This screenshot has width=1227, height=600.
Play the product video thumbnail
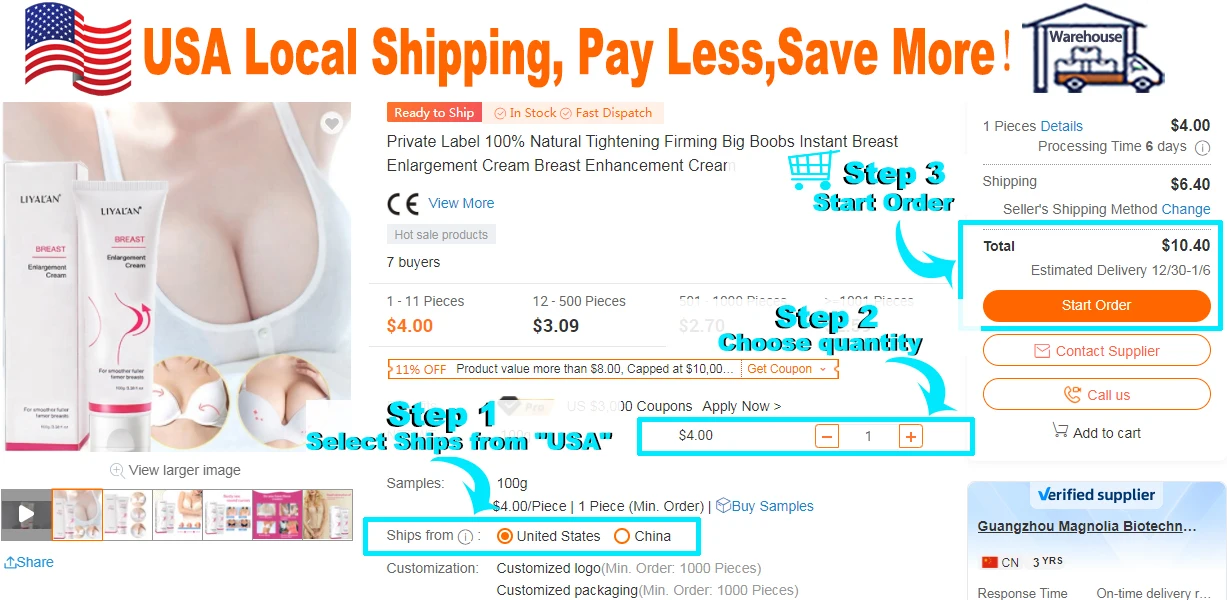pos(26,515)
